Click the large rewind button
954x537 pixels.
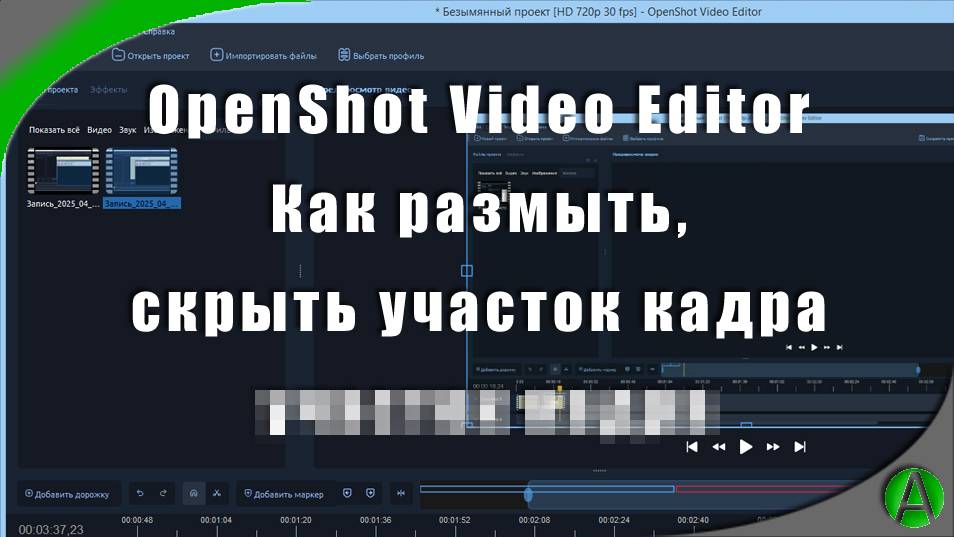[719, 447]
